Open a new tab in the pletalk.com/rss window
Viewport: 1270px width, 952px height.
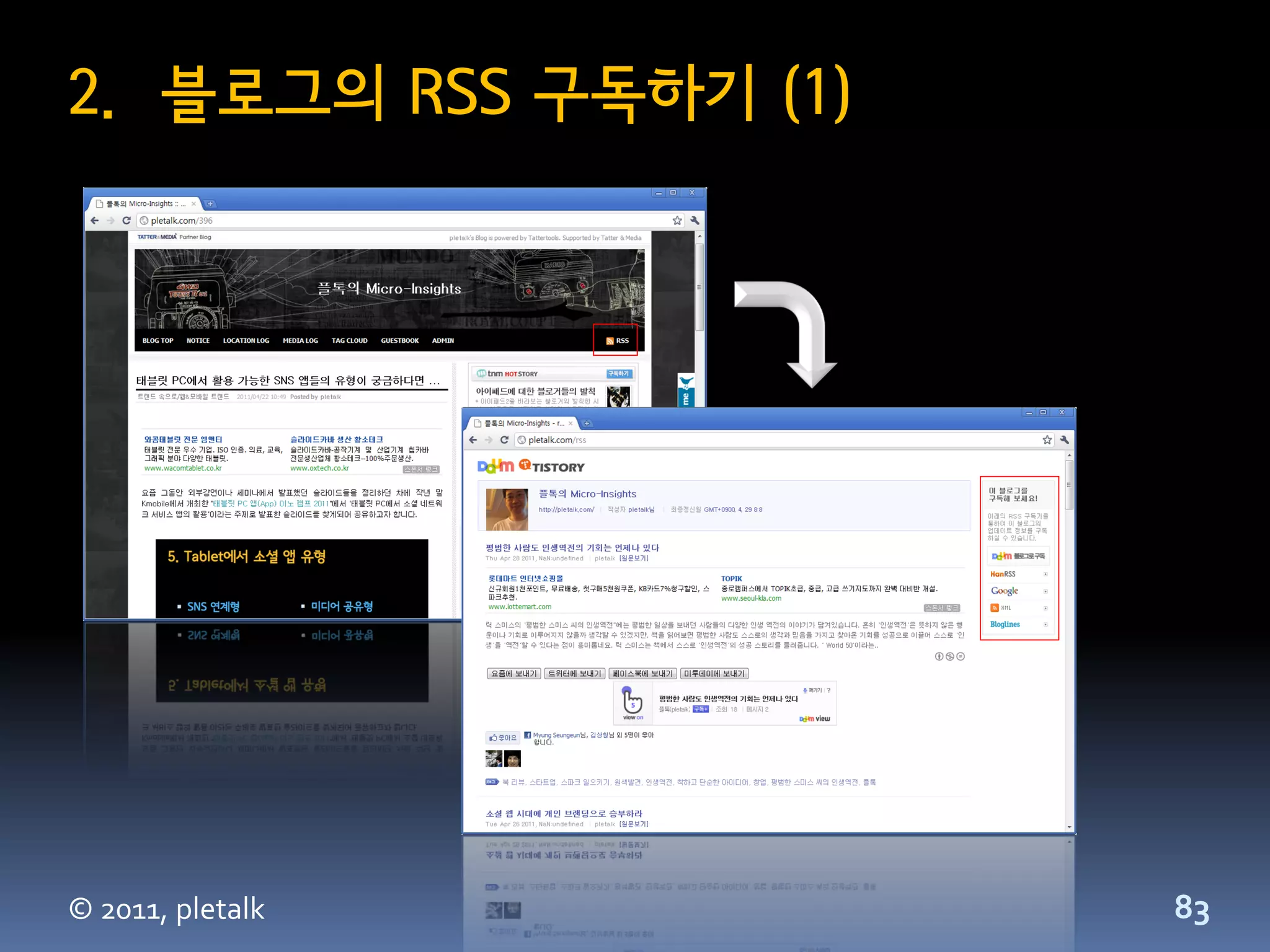[587, 423]
